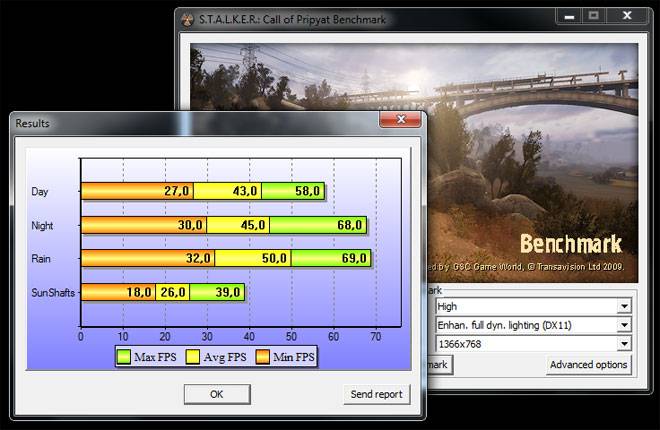Minimize the Call of Pripyat Benchmark window
The image size is (660, 430).
(x=570, y=16)
